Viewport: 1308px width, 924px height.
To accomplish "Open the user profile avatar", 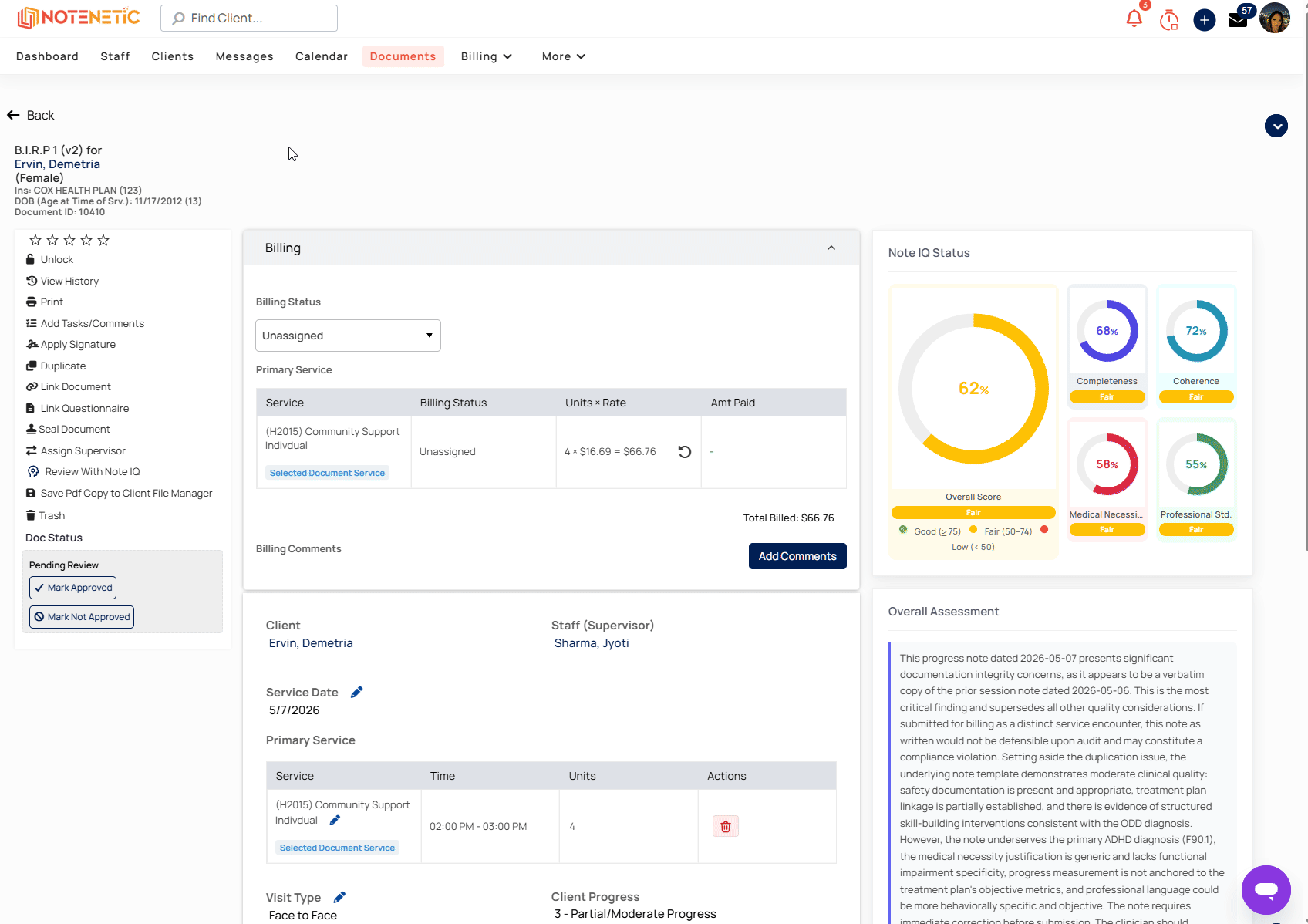I will point(1275,18).
